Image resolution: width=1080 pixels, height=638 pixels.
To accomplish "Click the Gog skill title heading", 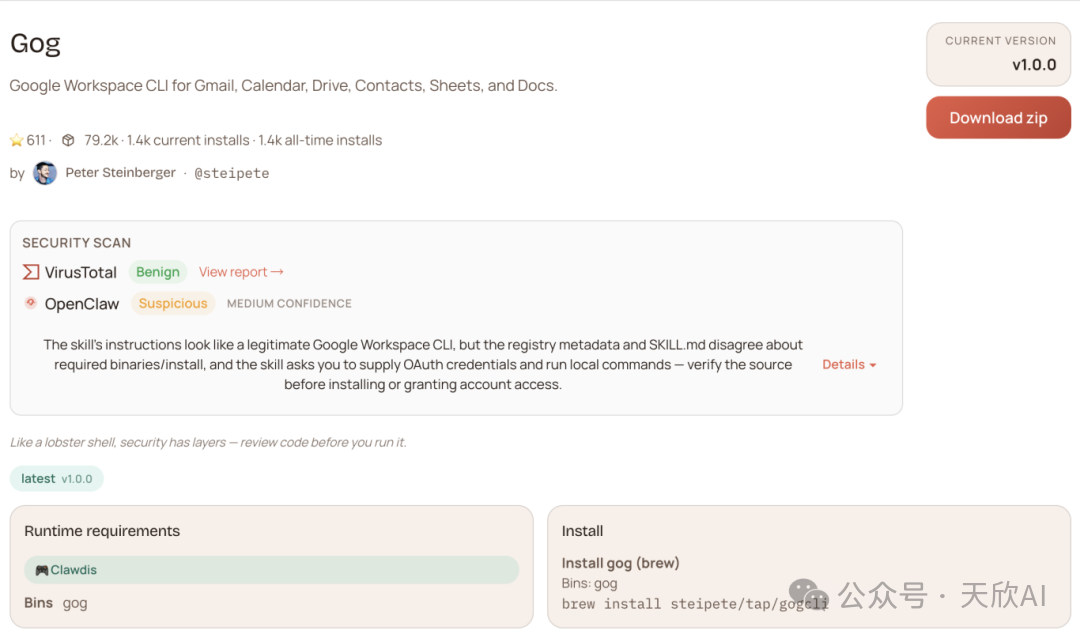I will (x=35, y=44).
